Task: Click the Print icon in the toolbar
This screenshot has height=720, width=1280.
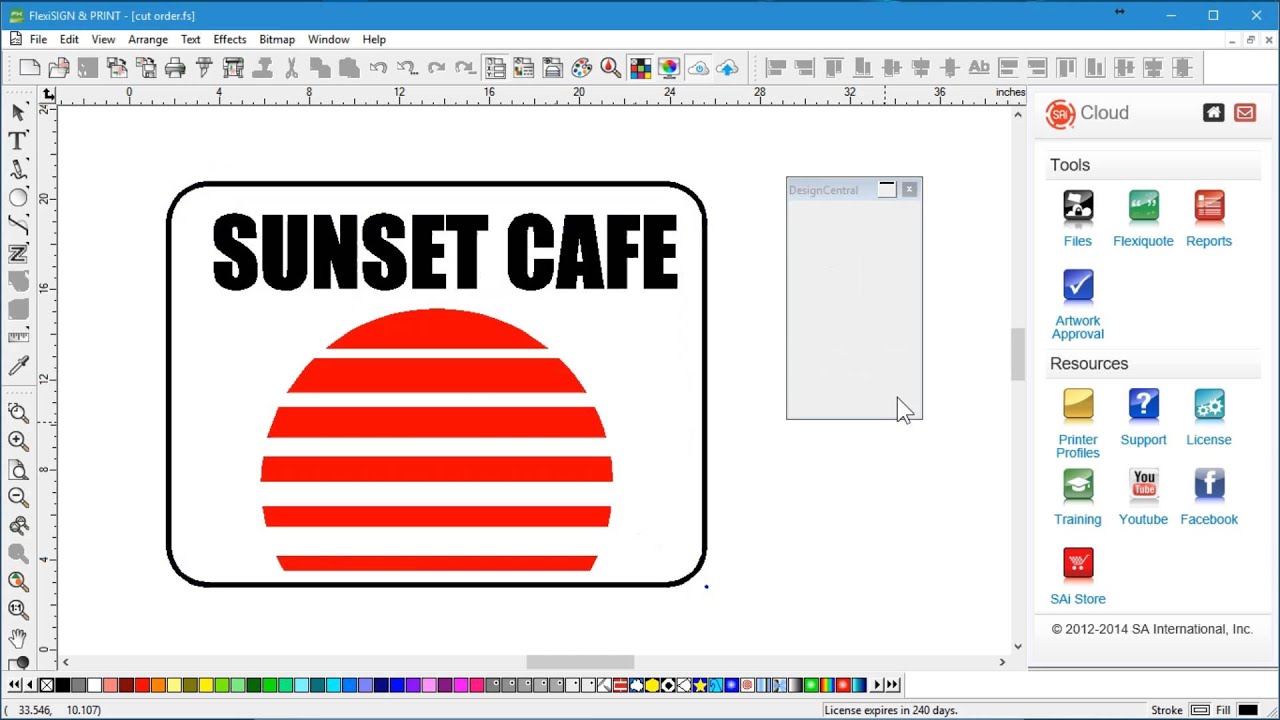Action: coord(175,68)
